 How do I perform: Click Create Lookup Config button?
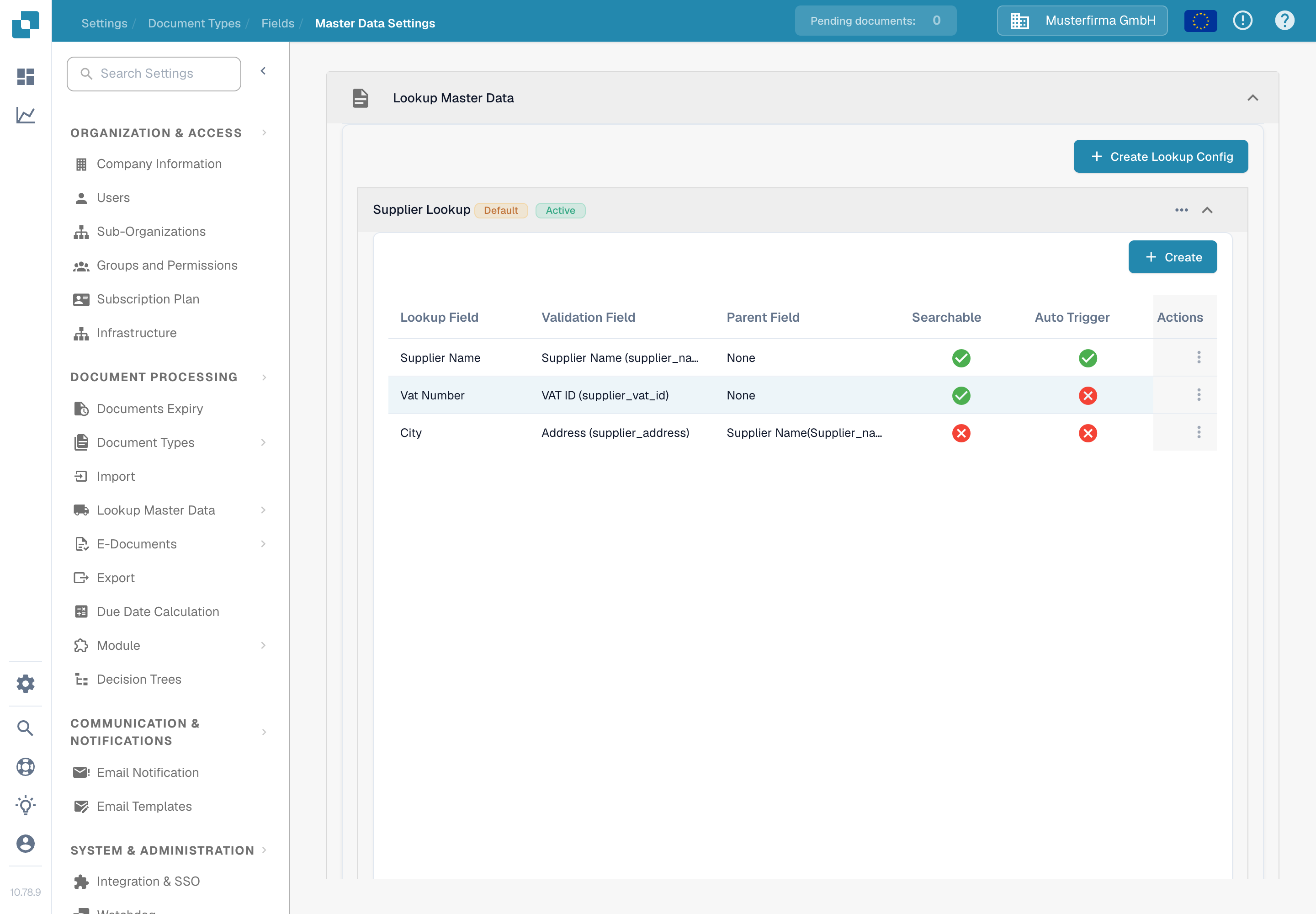click(x=1160, y=156)
